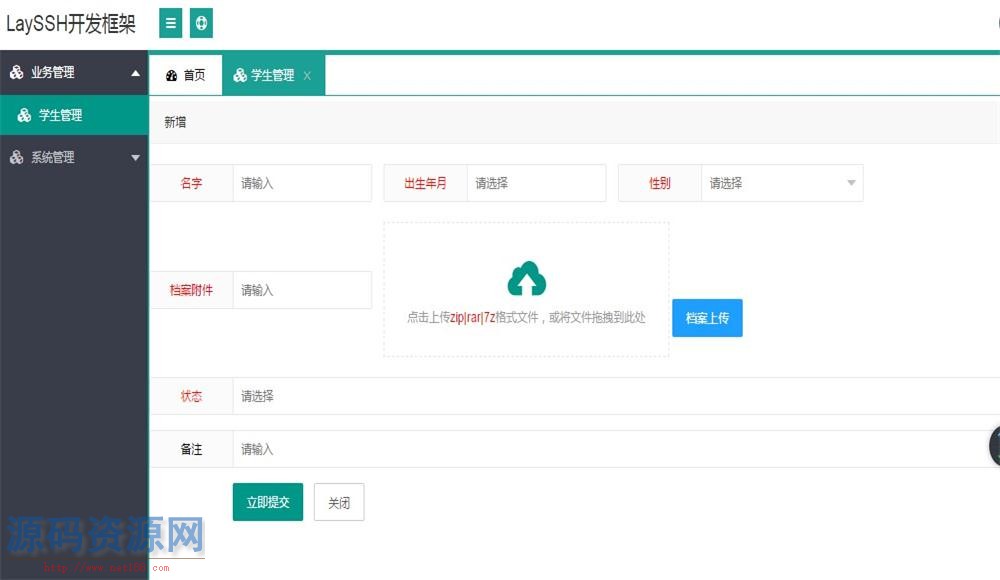The height and width of the screenshot is (580, 1000).
Task: Focus the 档案附件 input field
Action: pos(302,290)
